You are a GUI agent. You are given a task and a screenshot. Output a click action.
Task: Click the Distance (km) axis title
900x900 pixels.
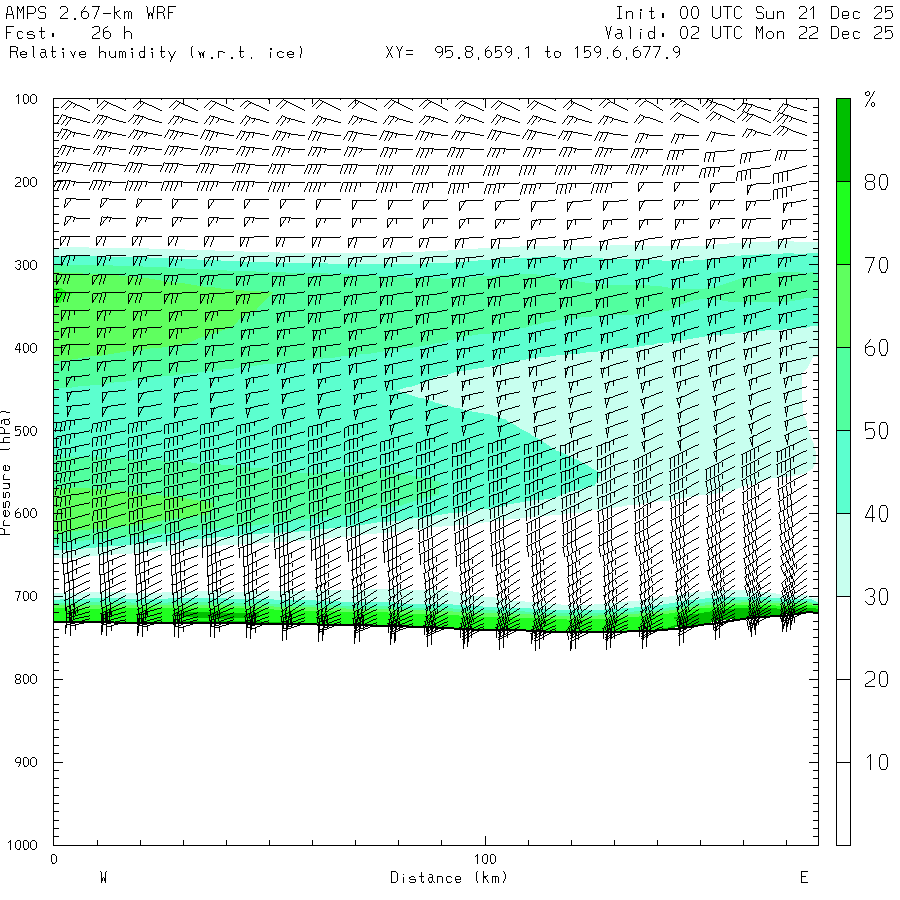pos(448,878)
